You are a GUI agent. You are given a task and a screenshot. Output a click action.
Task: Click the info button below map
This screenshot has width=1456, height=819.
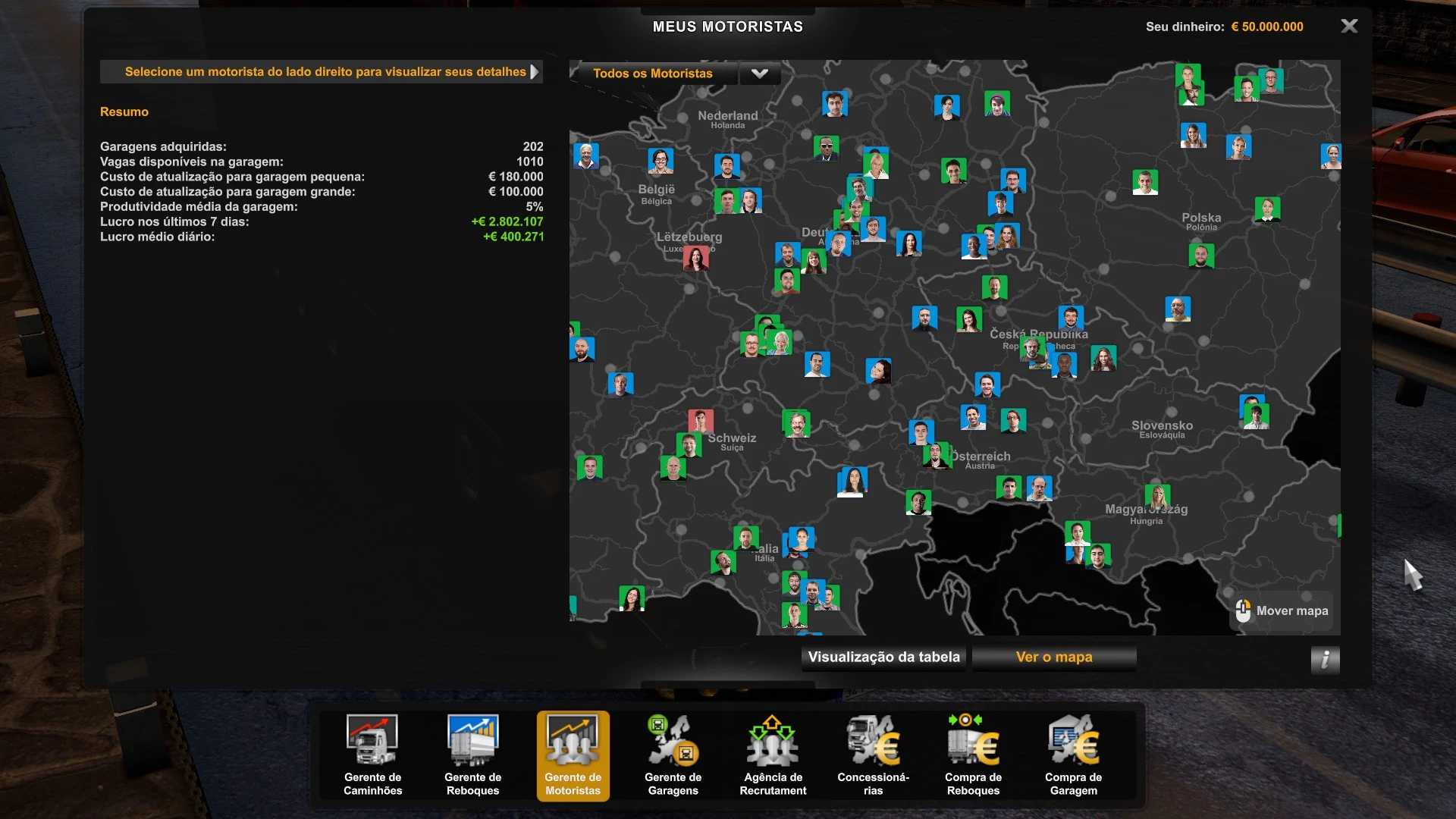pyautogui.click(x=1325, y=659)
